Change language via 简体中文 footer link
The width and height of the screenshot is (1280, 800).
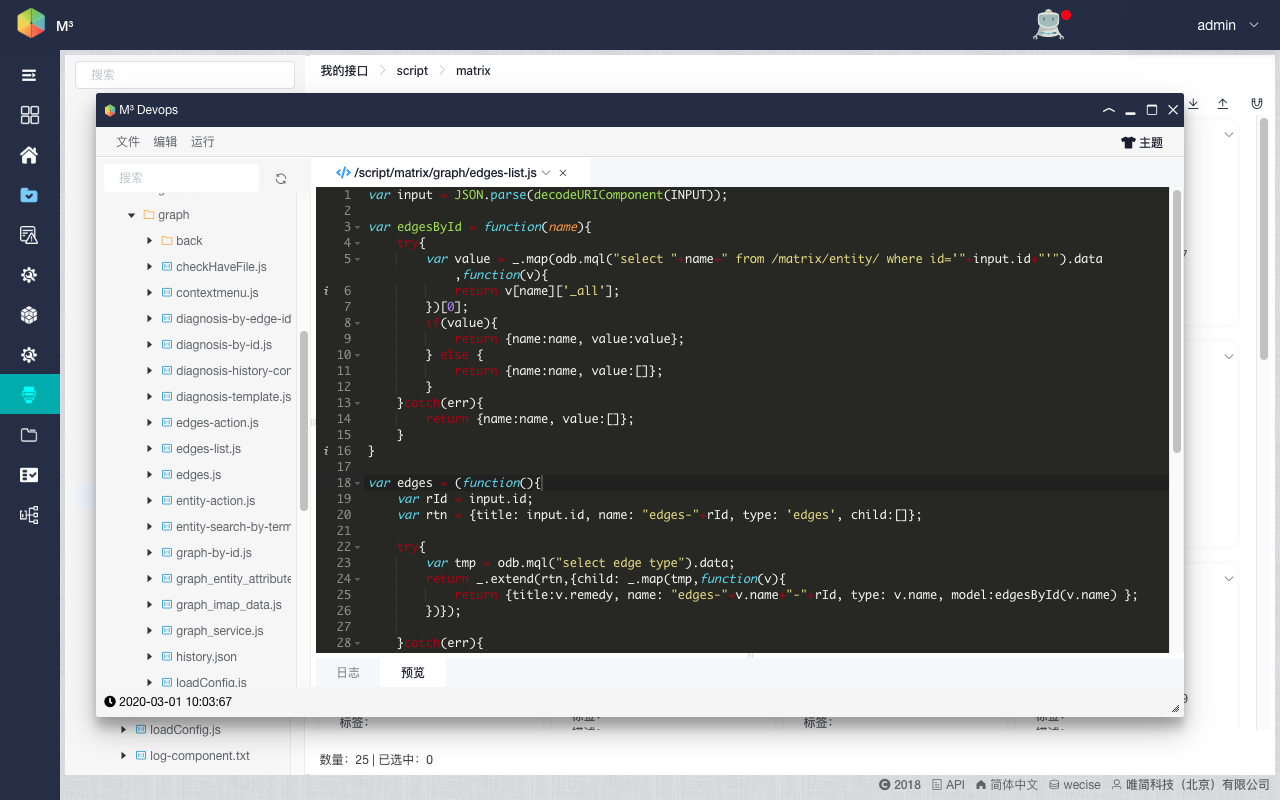(x=1007, y=785)
